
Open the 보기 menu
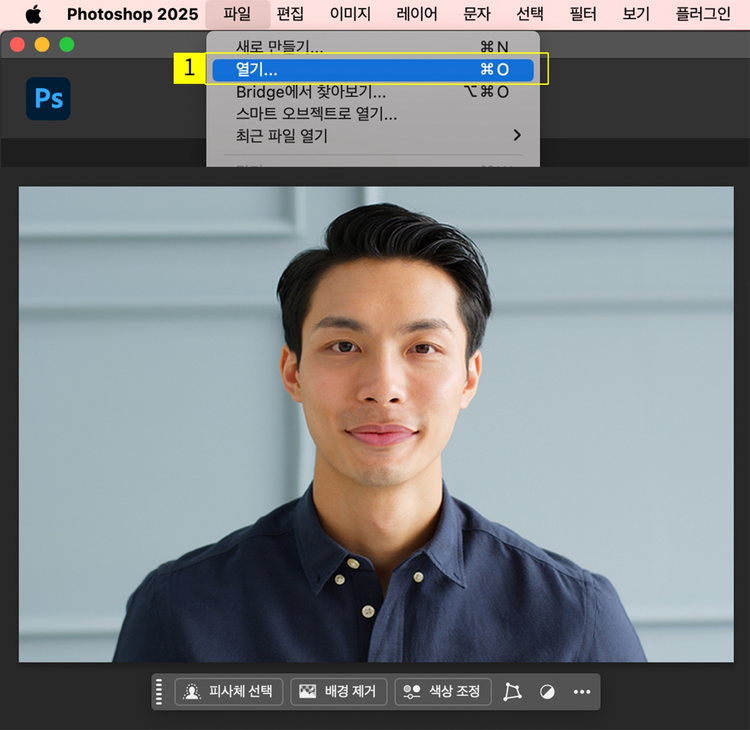pyautogui.click(x=636, y=14)
